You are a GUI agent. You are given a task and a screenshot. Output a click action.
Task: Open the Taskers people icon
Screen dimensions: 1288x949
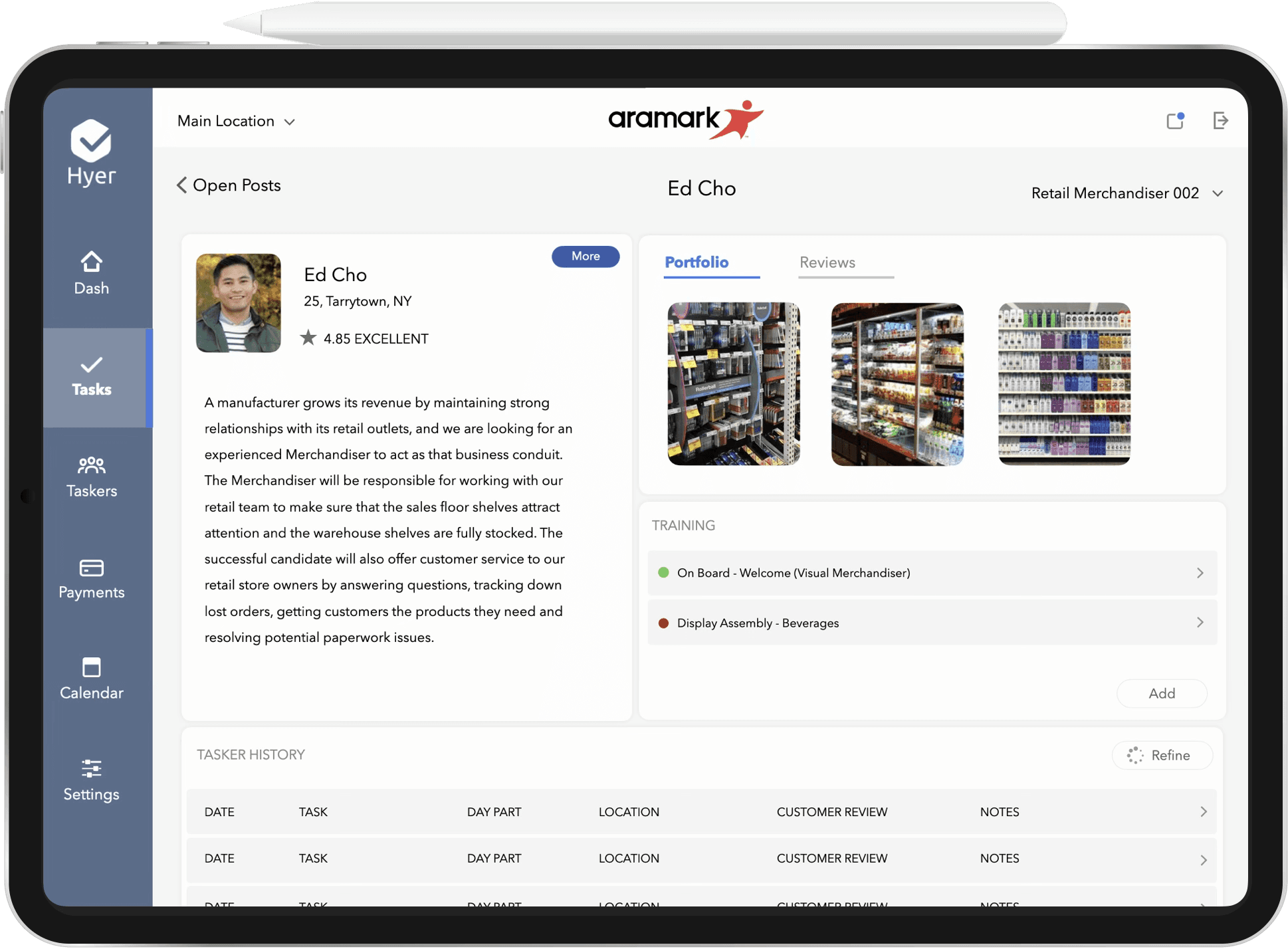click(x=91, y=465)
